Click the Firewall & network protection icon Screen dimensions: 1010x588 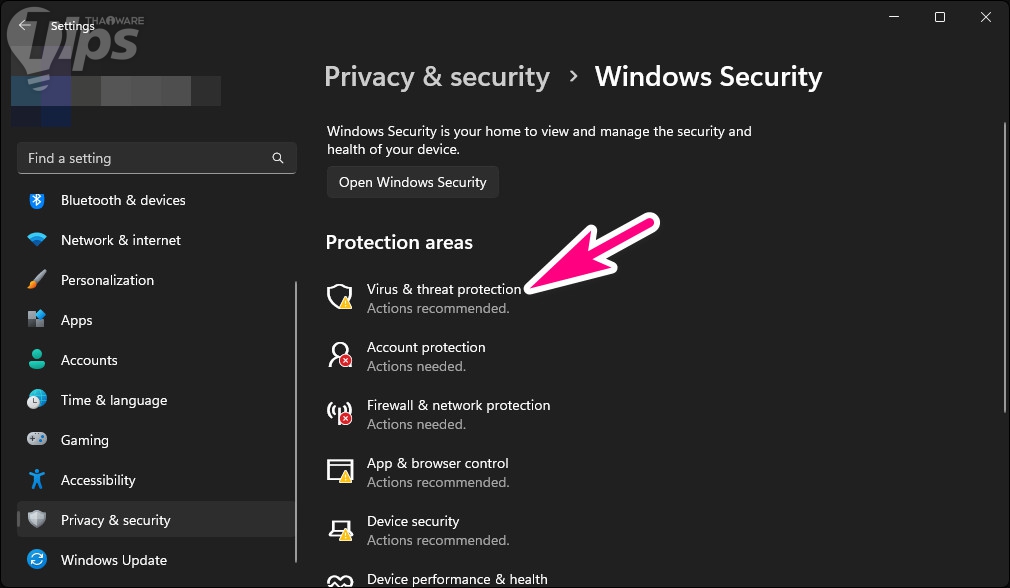340,413
